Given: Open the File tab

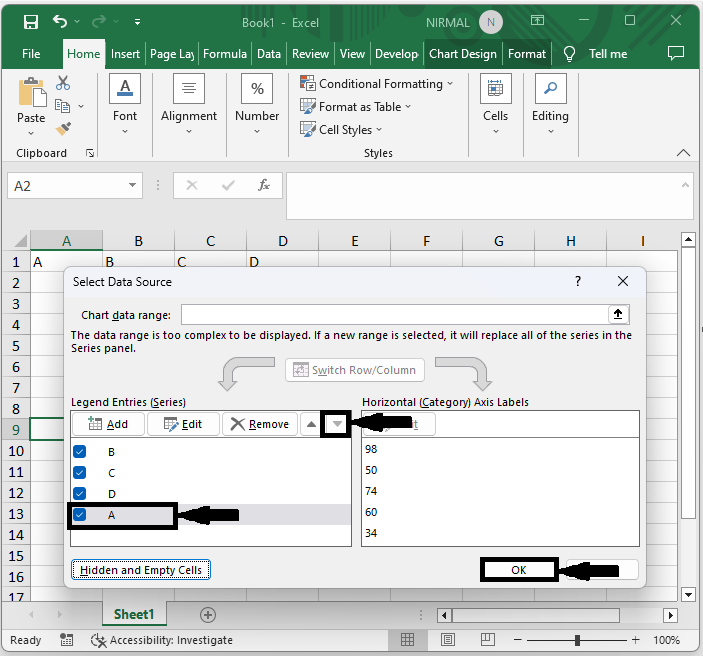Looking at the screenshot, I should (x=31, y=54).
